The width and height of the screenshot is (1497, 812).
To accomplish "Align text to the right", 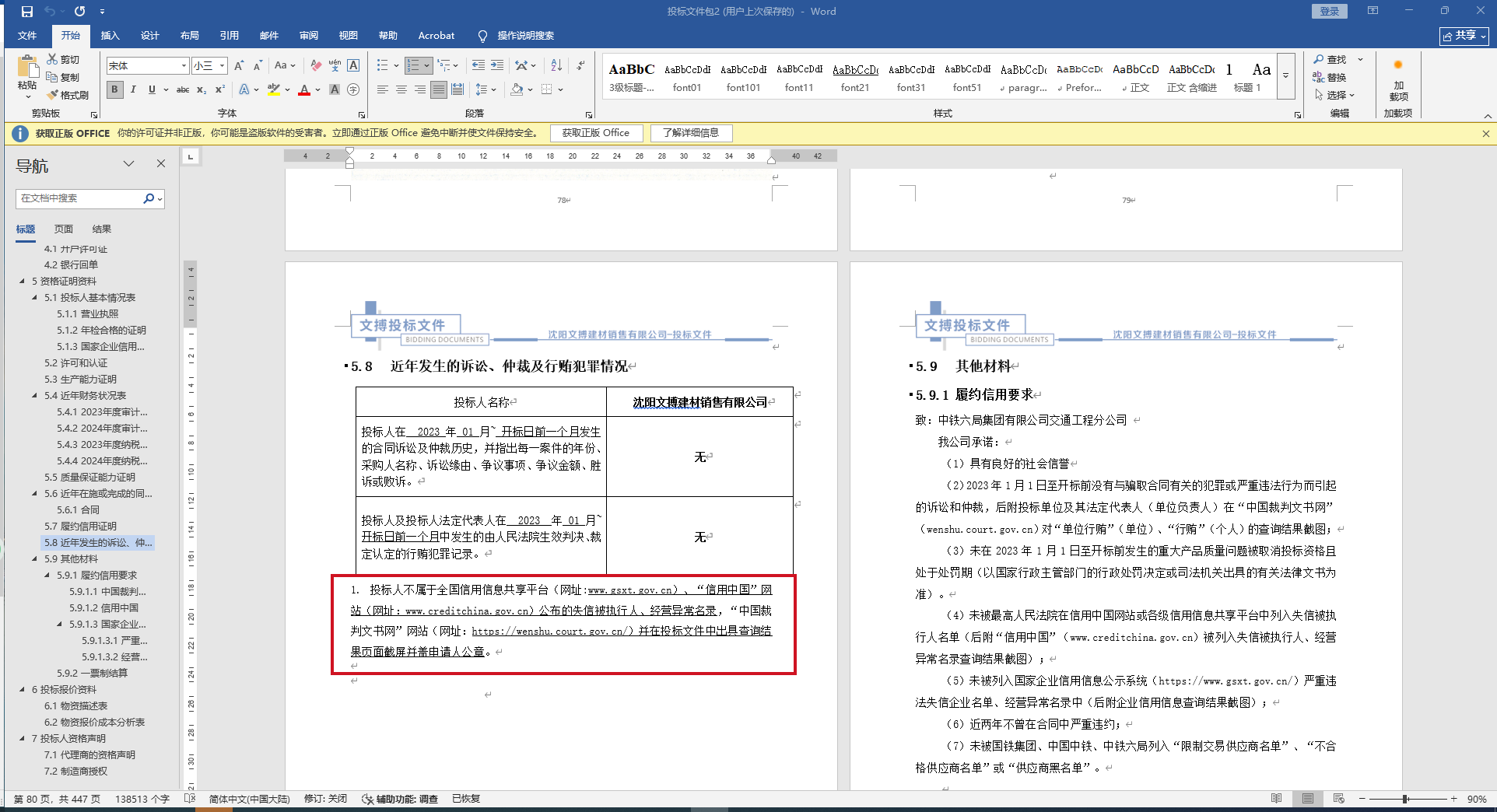I will click(420, 89).
